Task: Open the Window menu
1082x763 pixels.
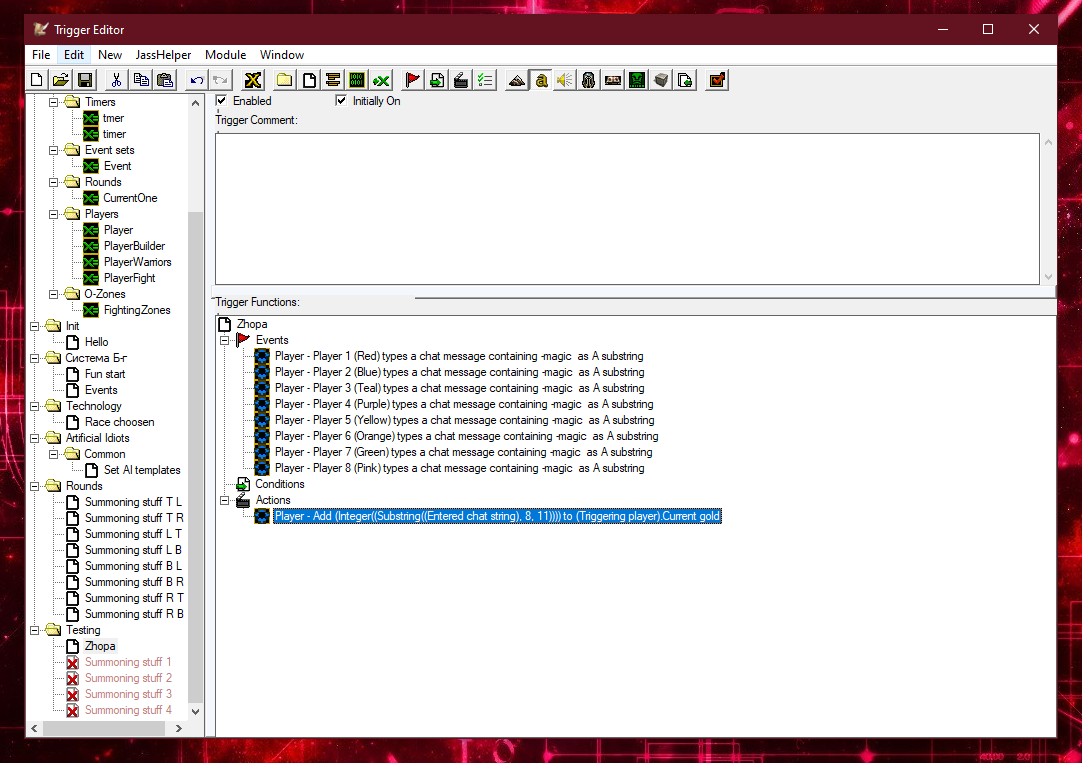Action: pyautogui.click(x=282, y=55)
